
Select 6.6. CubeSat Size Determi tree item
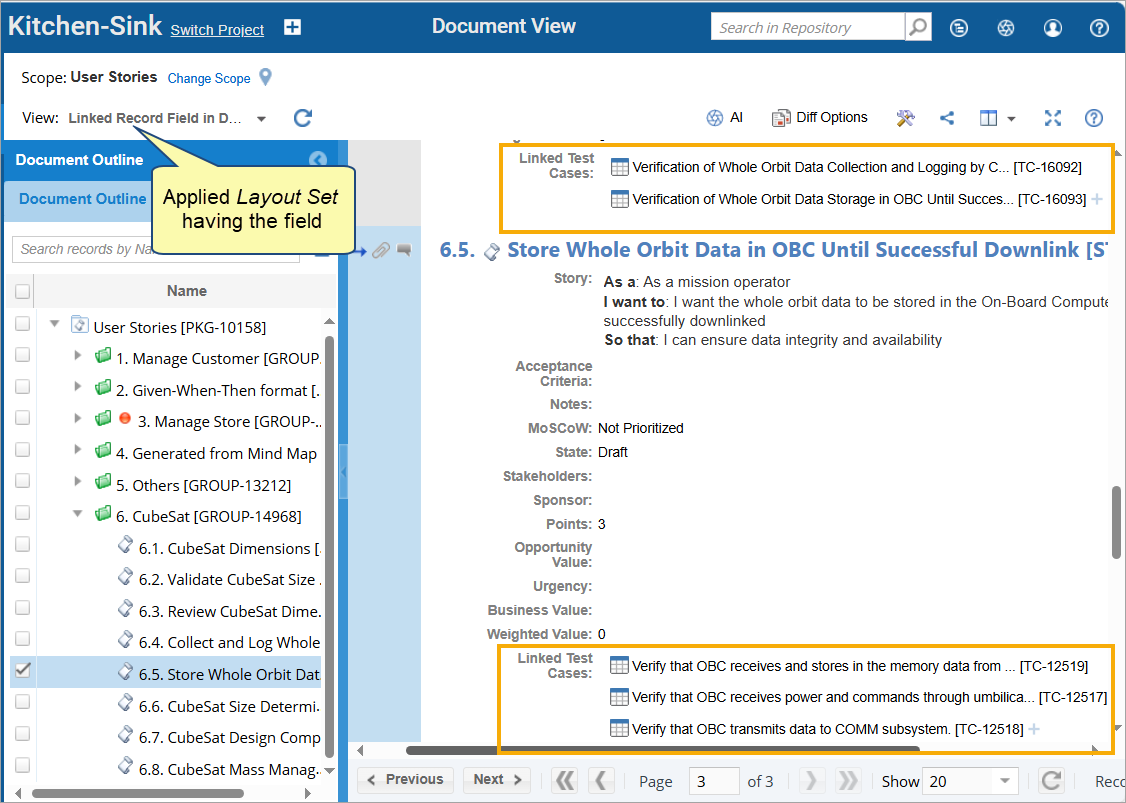click(x=229, y=707)
